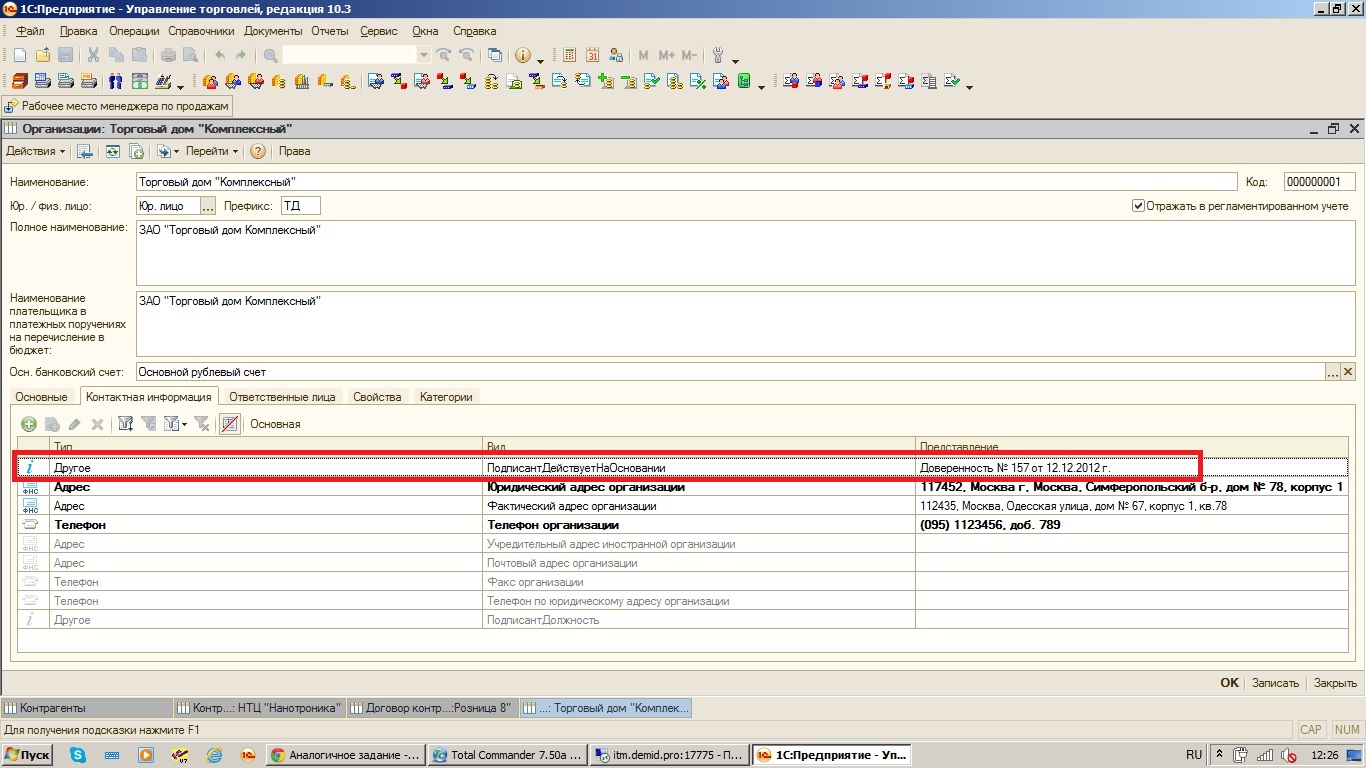This screenshot has width=1366, height=768.
Task: Click the magnifier search icon in toolbar
Action: (x=271, y=56)
